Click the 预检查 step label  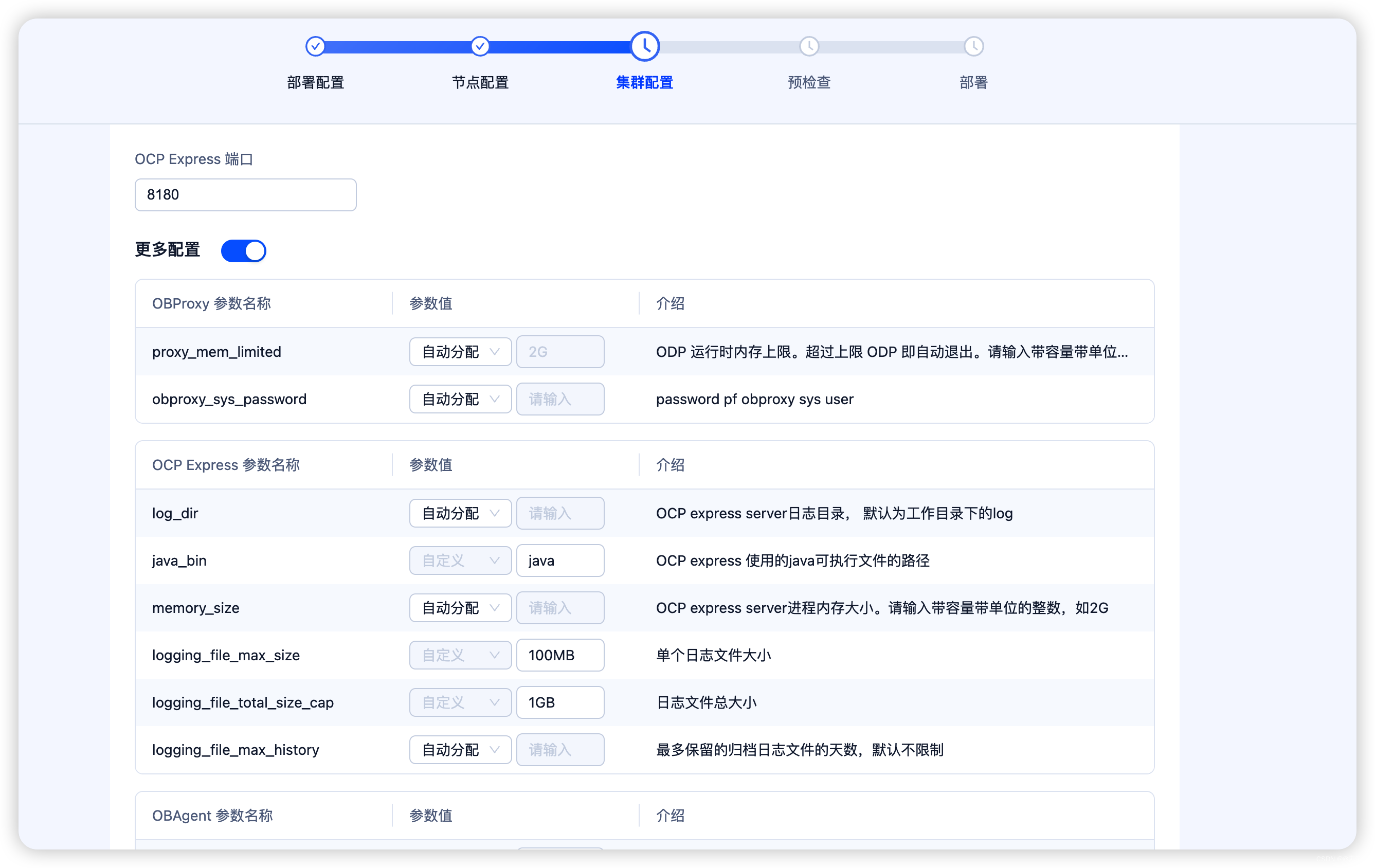pyautogui.click(x=808, y=83)
